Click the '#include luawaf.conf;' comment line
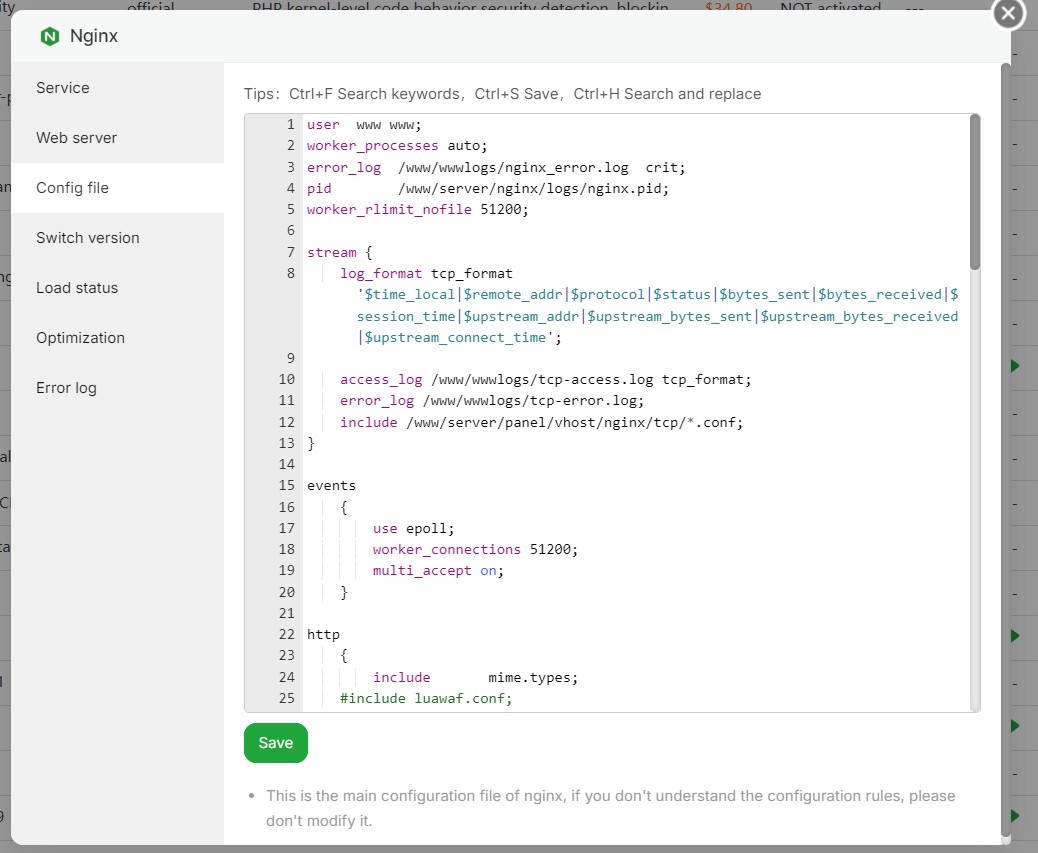The width and height of the screenshot is (1038, 853). 426,698
